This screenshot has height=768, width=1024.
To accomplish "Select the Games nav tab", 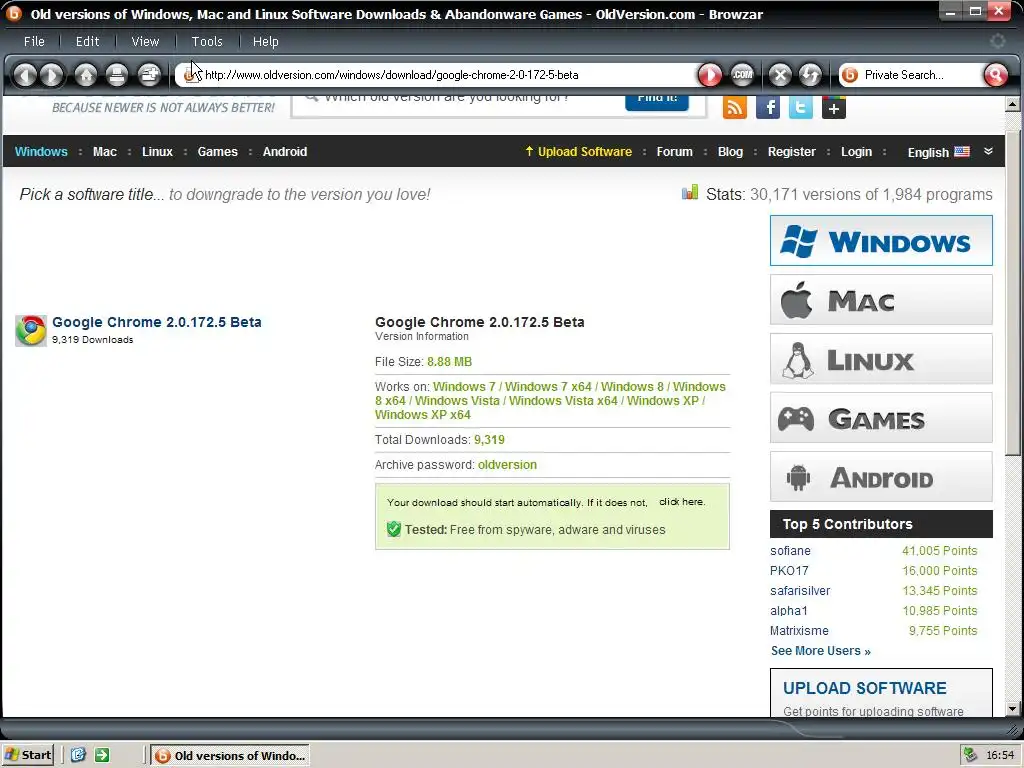I will tap(217, 152).
